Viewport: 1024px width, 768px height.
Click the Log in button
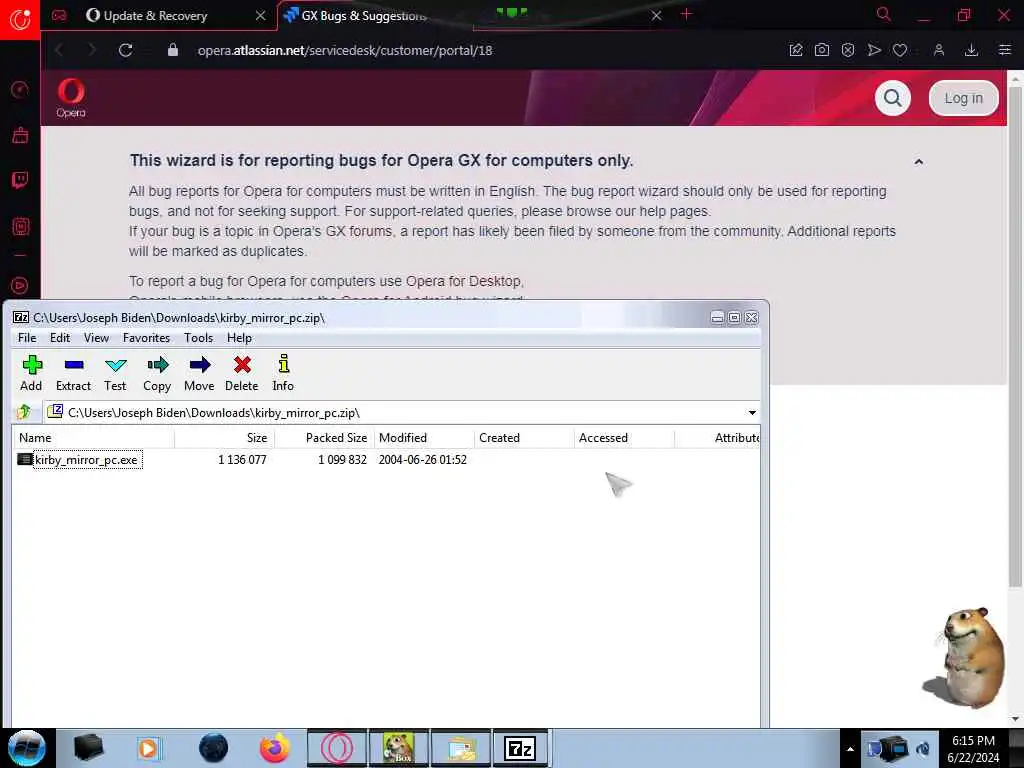[x=963, y=98]
